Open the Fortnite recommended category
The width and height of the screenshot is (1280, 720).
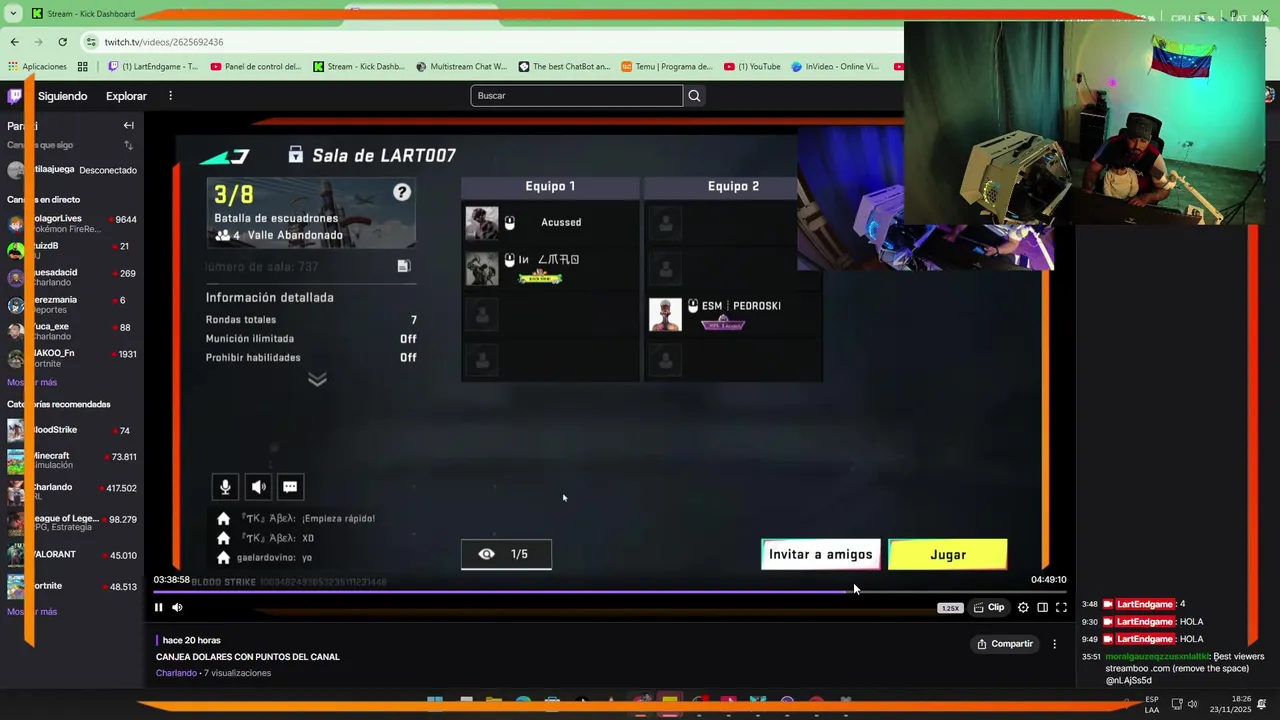click(x=72, y=586)
